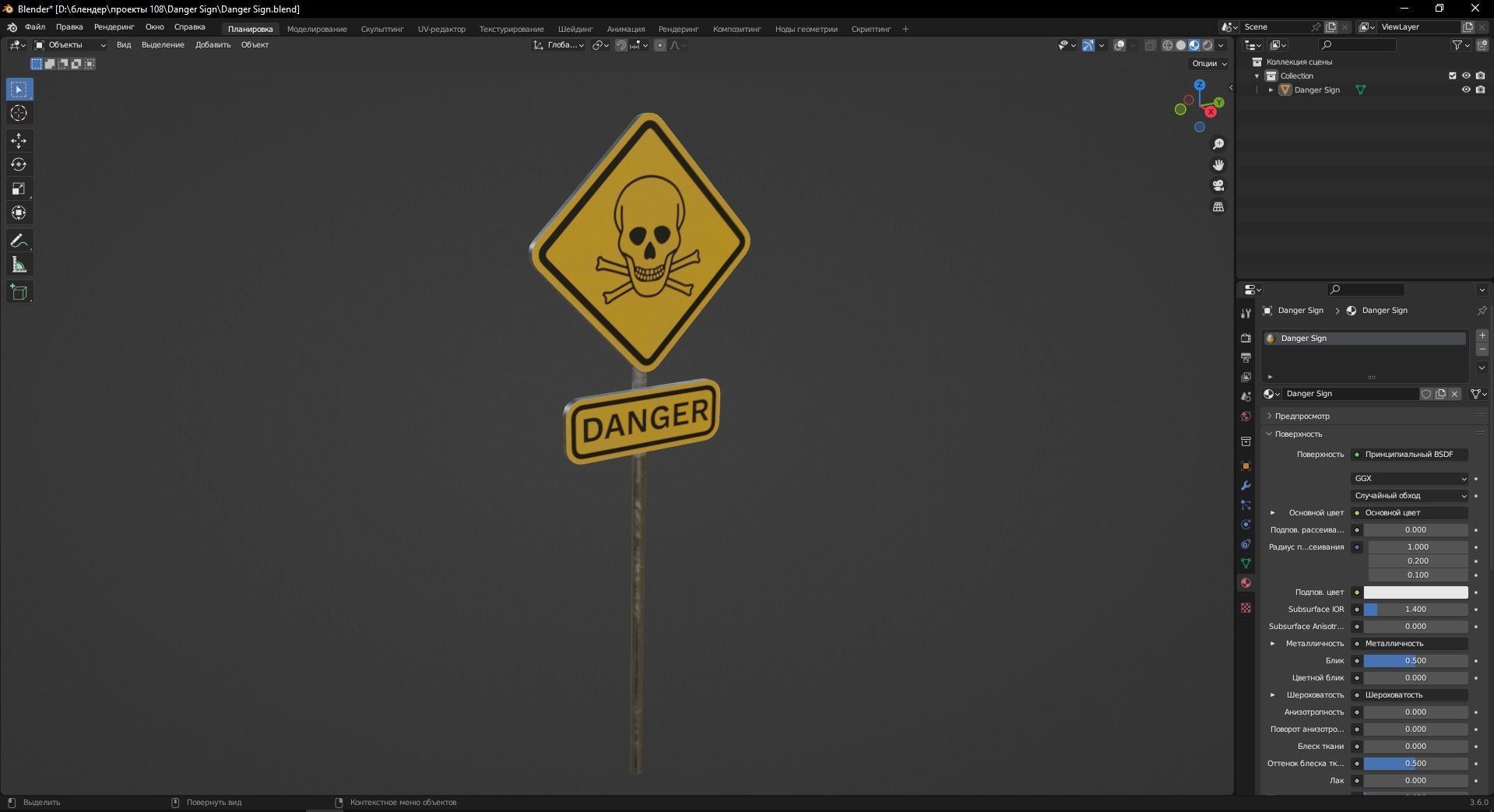This screenshot has height=812, width=1494.
Task: Open the Правка menu
Action: (x=69, y=27)
